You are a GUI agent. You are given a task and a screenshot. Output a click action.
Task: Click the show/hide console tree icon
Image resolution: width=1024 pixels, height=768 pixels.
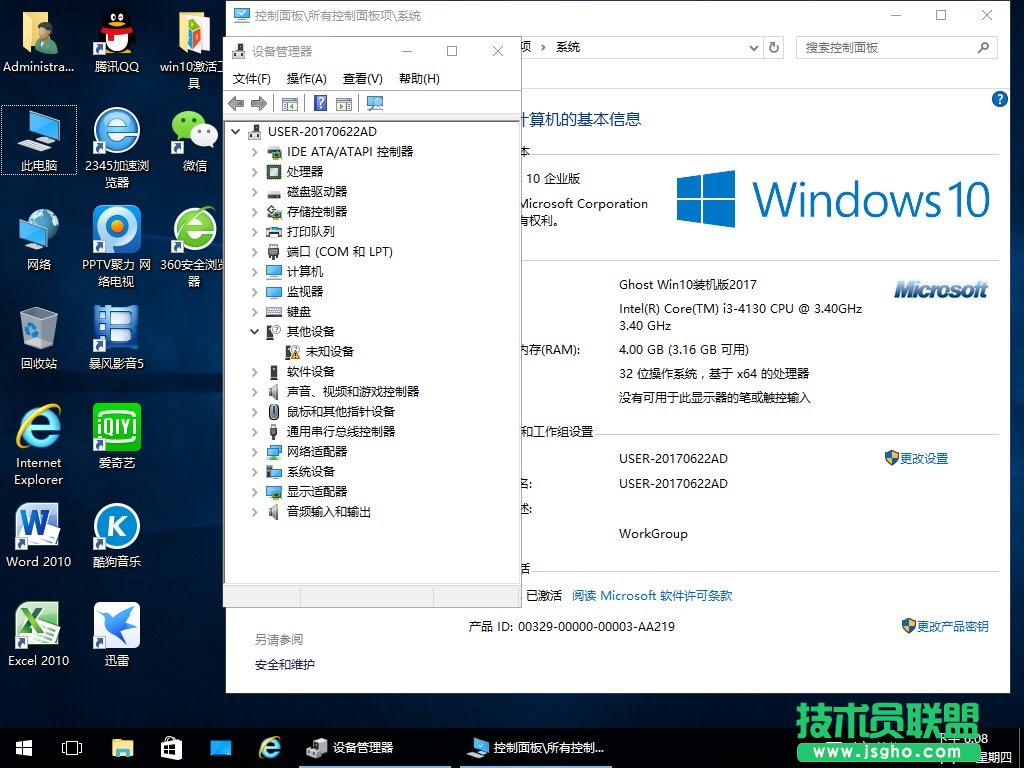point(290,103)
